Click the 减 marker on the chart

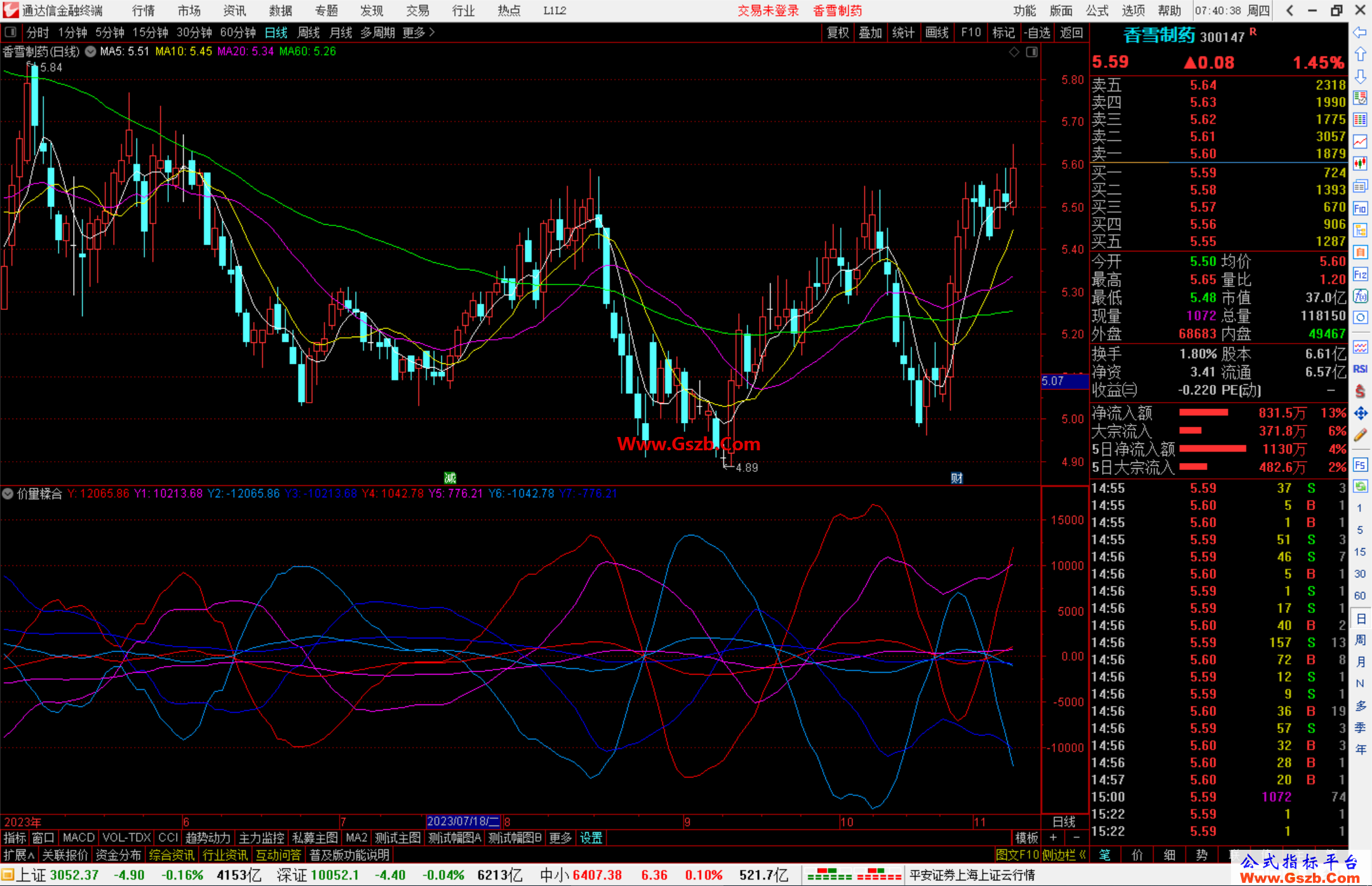point(450,478)
